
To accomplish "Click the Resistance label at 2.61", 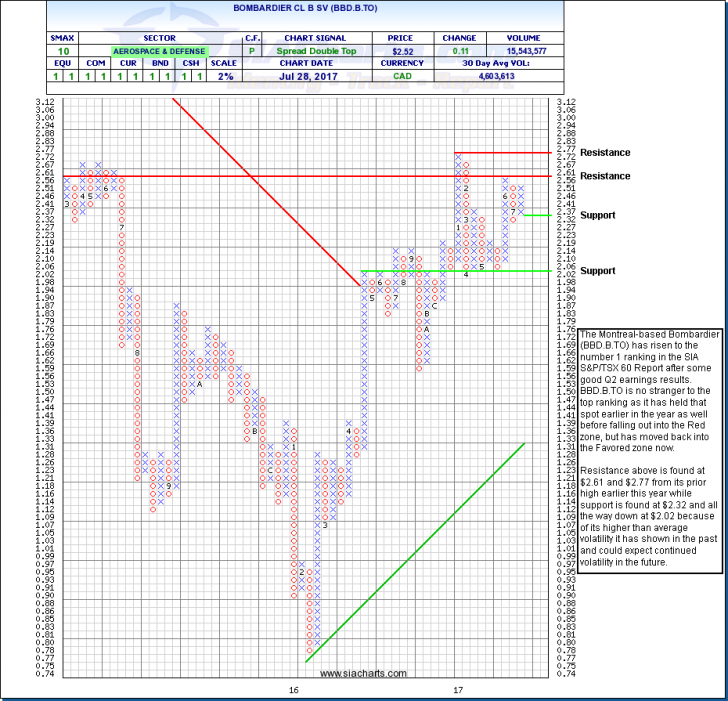I will tap(605, 176).
